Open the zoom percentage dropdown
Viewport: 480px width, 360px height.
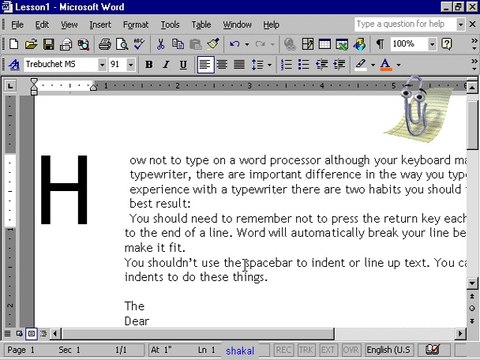tap(432, 44)
